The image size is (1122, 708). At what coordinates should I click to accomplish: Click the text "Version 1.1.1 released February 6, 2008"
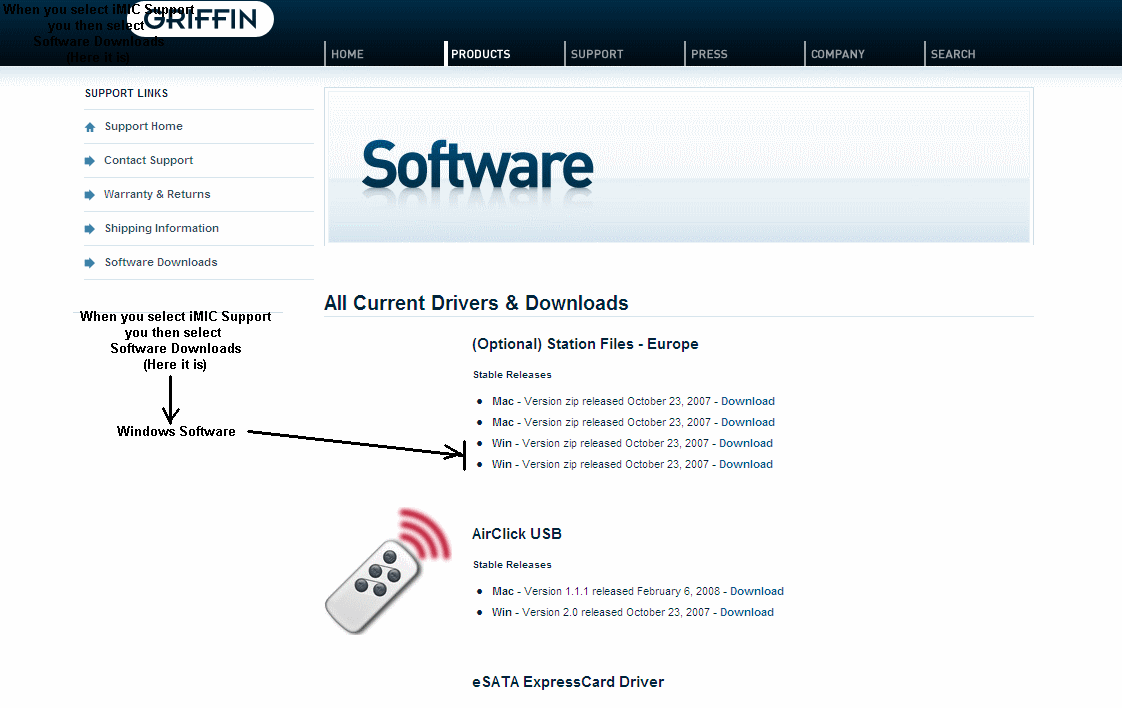tap(622, 591)
